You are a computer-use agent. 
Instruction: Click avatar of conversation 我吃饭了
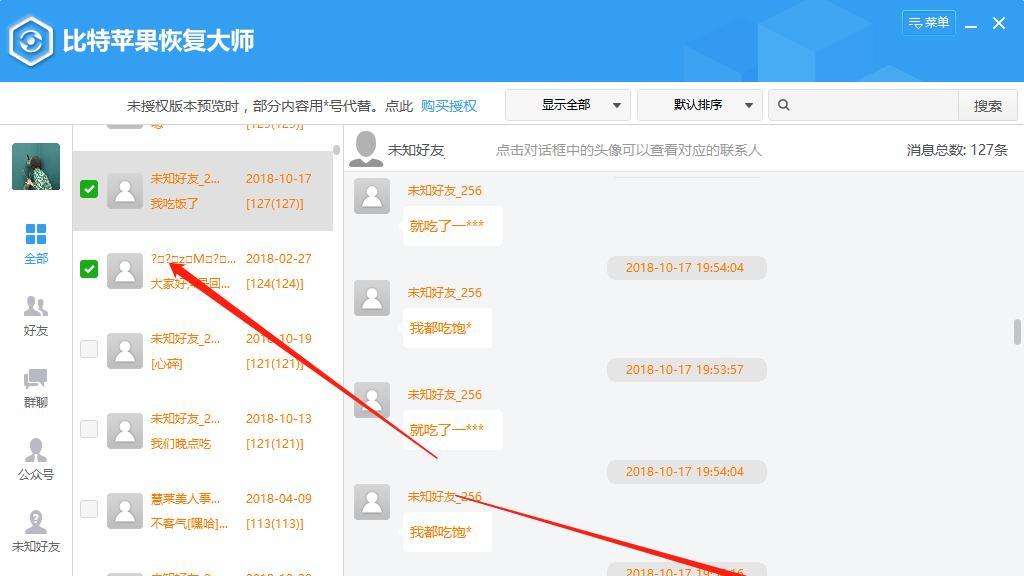coord(125,191)
